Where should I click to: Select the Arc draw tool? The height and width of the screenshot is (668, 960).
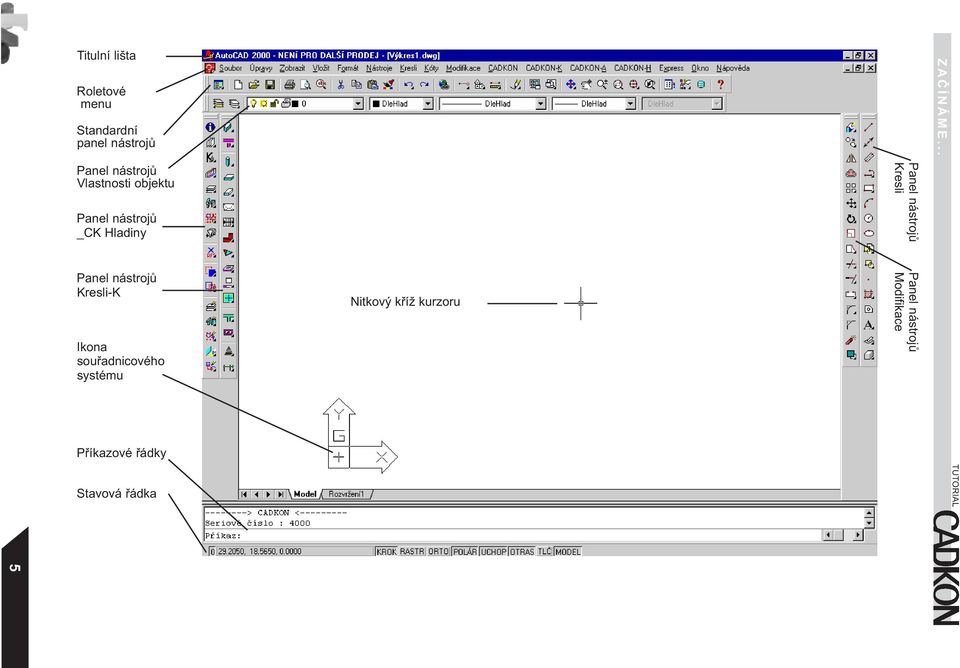point(869,203)
